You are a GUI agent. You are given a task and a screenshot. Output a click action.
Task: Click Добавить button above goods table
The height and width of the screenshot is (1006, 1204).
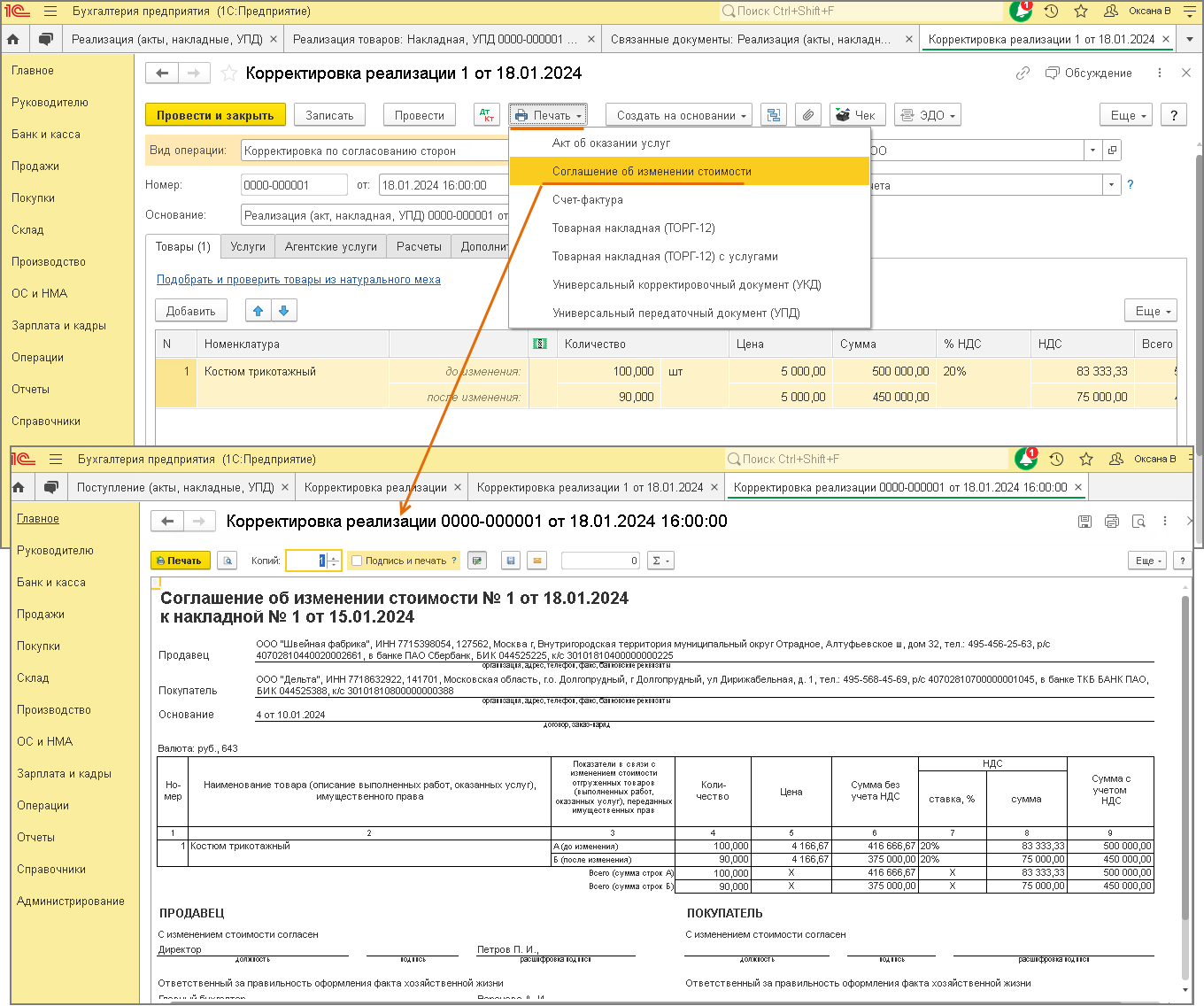pos(191,311)
